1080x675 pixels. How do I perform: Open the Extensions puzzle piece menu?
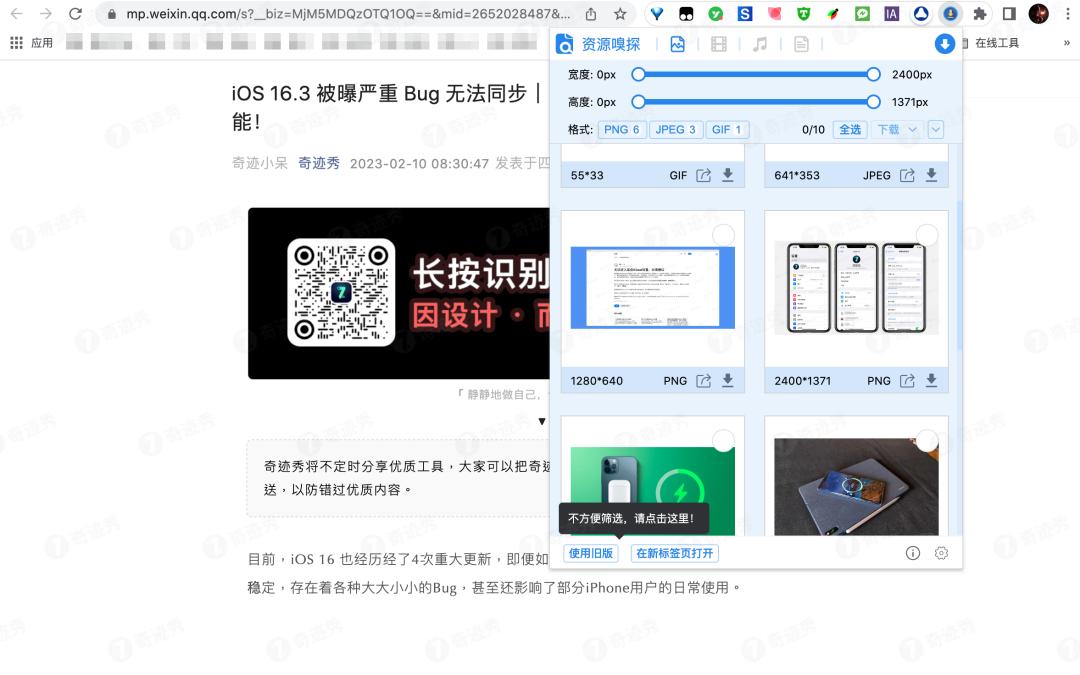click(979, 14)
